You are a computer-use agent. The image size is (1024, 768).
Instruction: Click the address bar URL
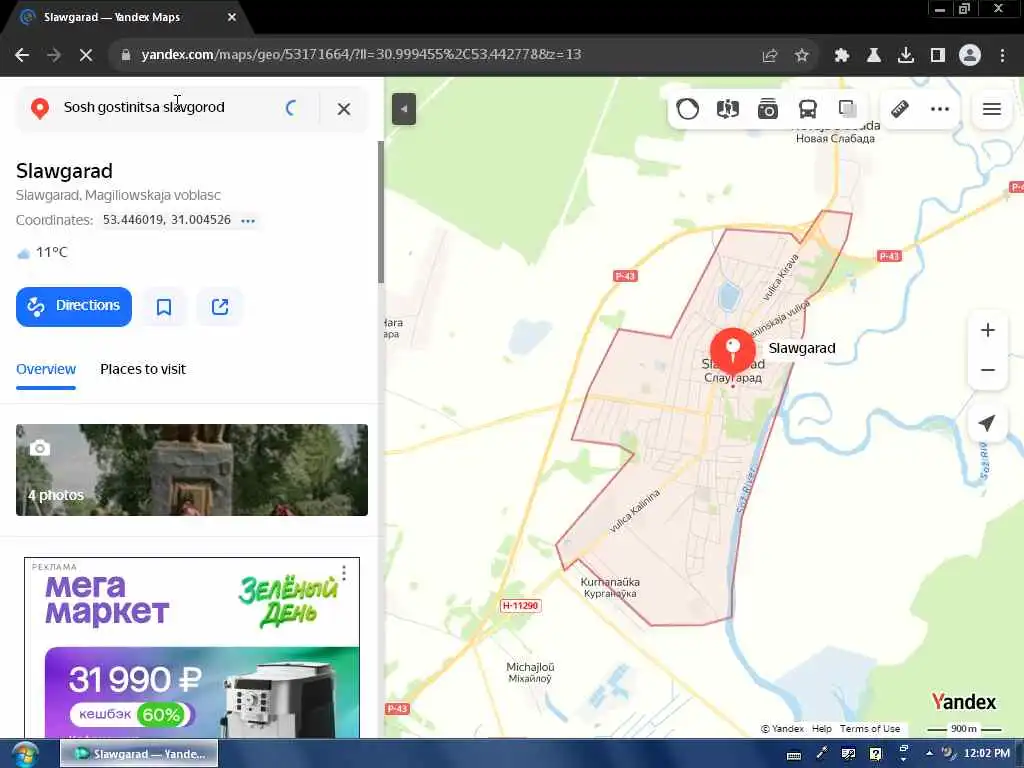361,55
